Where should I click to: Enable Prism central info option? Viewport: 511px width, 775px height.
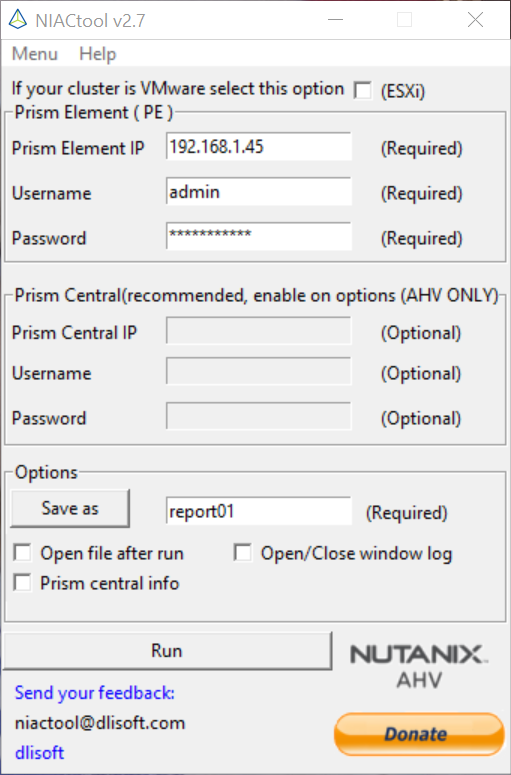coord(23,583)
